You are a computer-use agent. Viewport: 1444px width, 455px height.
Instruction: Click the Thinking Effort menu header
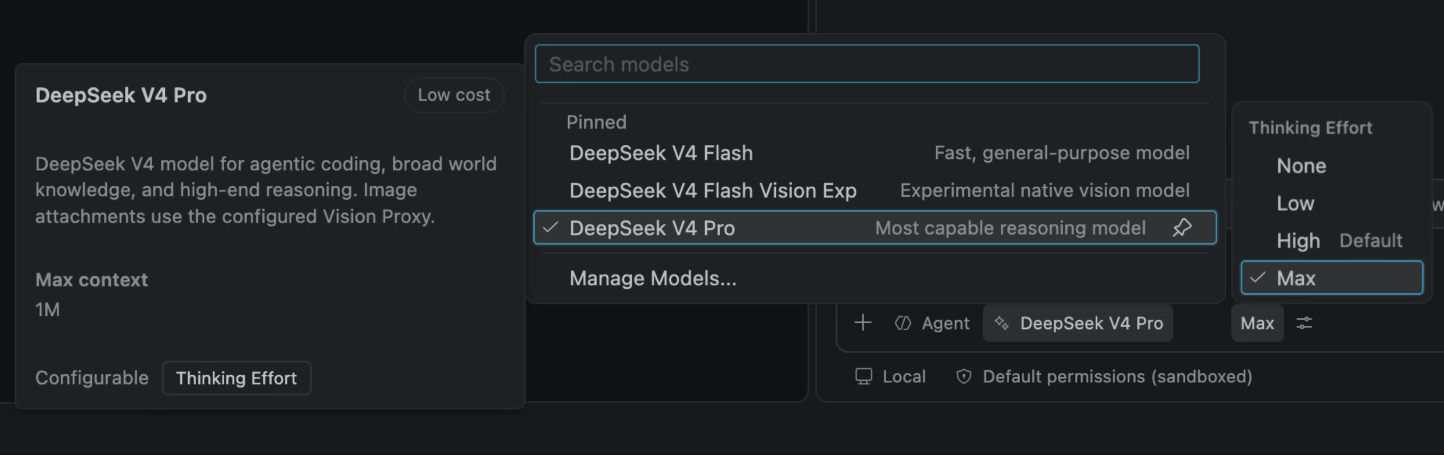click(x=1310, y=128)
